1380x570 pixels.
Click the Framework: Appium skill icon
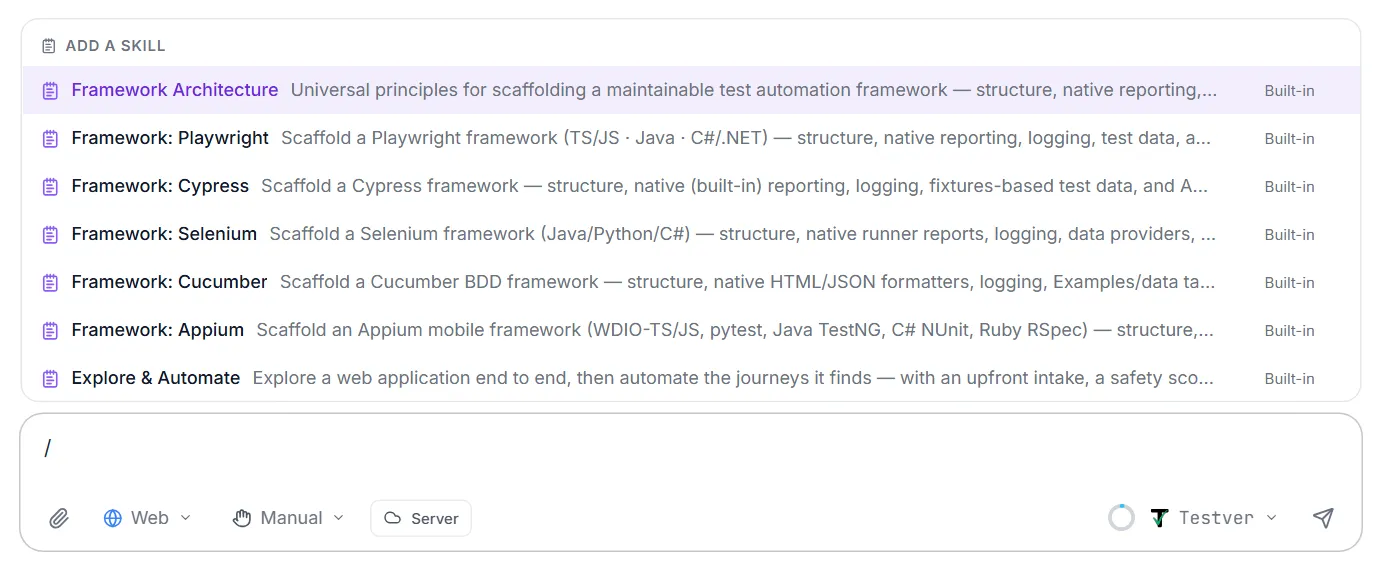(50, 331)
